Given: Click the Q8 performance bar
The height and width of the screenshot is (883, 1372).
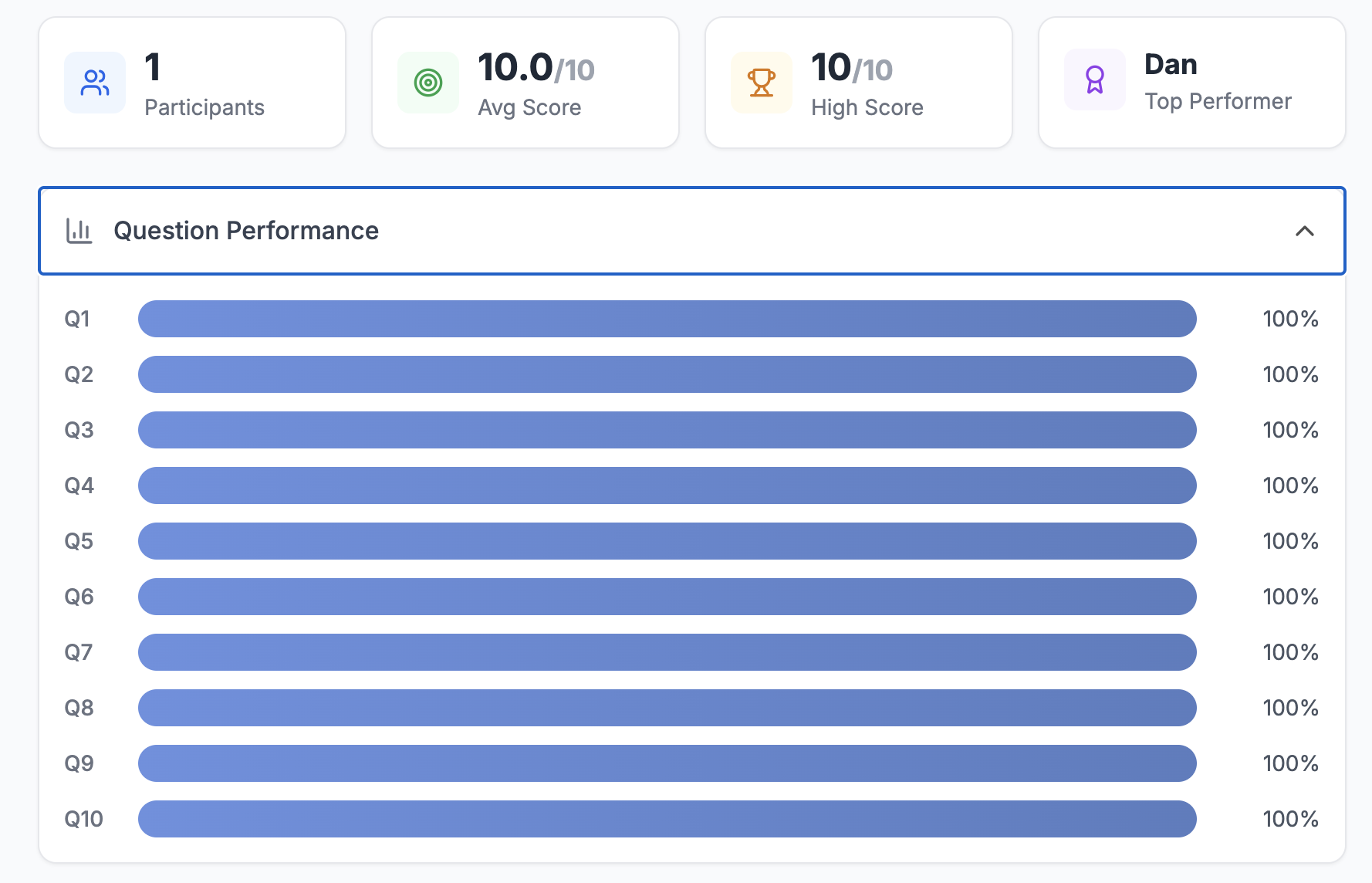Looking at the screenshot, I should (x=667, y=708).
